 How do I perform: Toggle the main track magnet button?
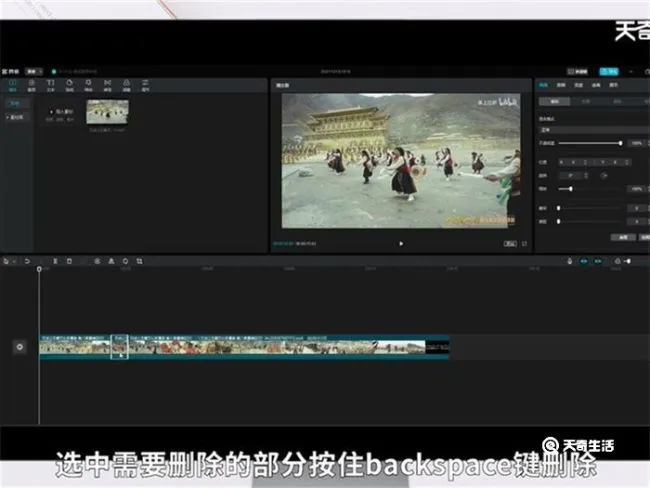pos(584,261)
